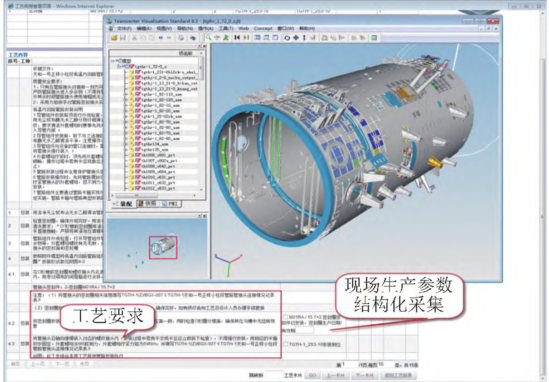Click the Redo arrow icon

tap(169, 38)
